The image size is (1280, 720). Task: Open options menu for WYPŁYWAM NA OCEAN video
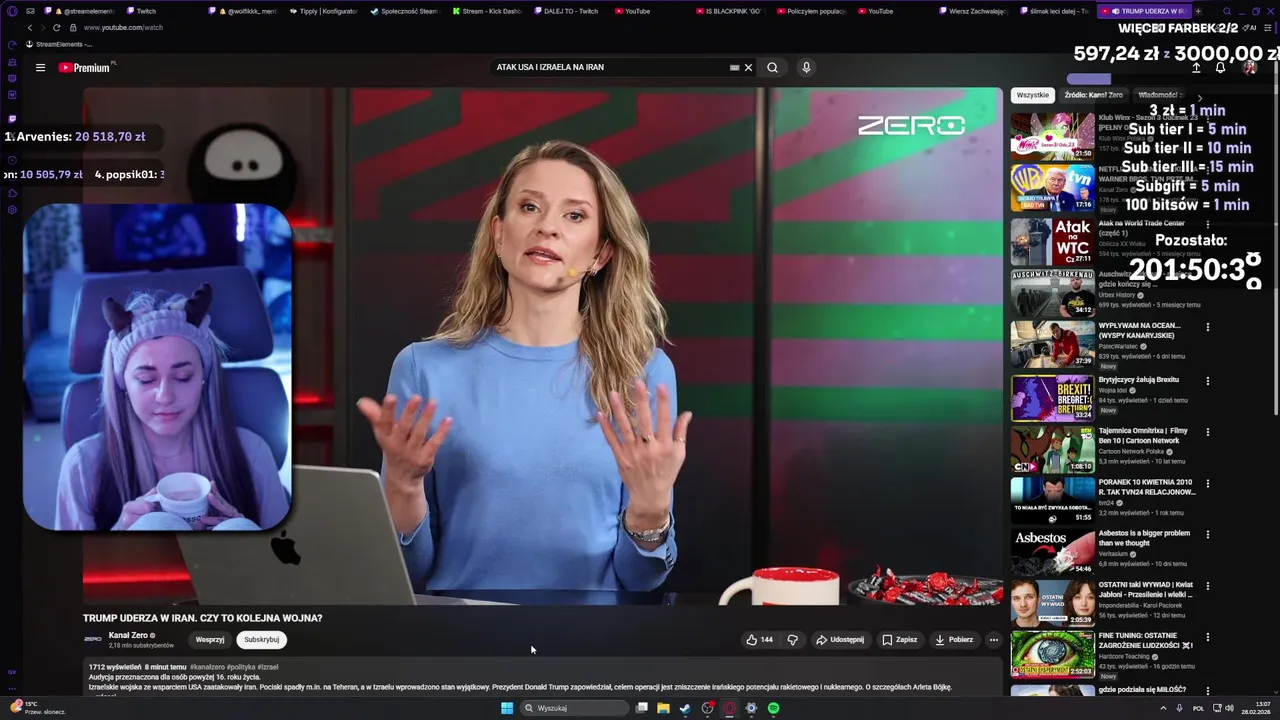[1208, 327]
